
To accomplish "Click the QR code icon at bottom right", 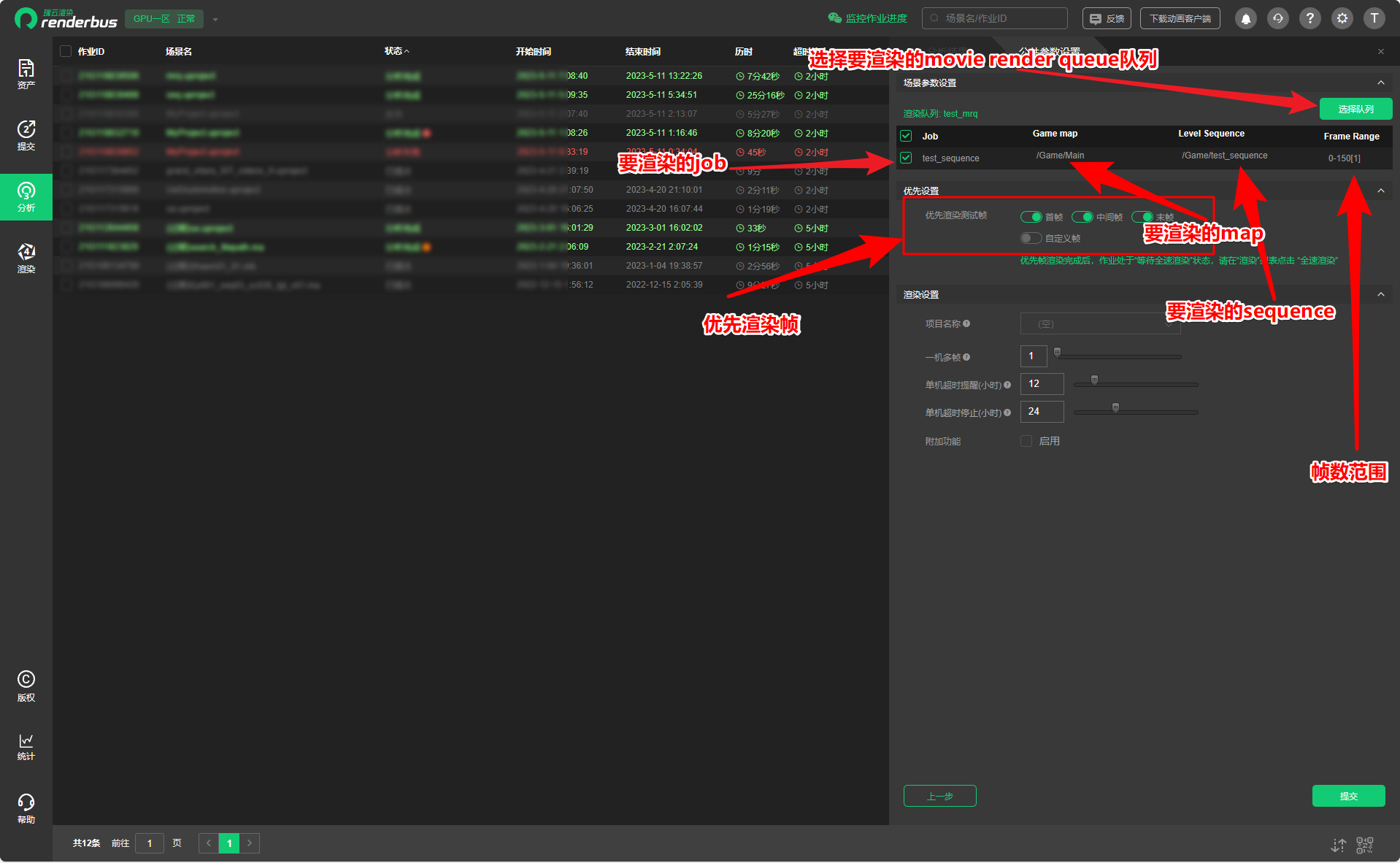I will pos(1365,845).
